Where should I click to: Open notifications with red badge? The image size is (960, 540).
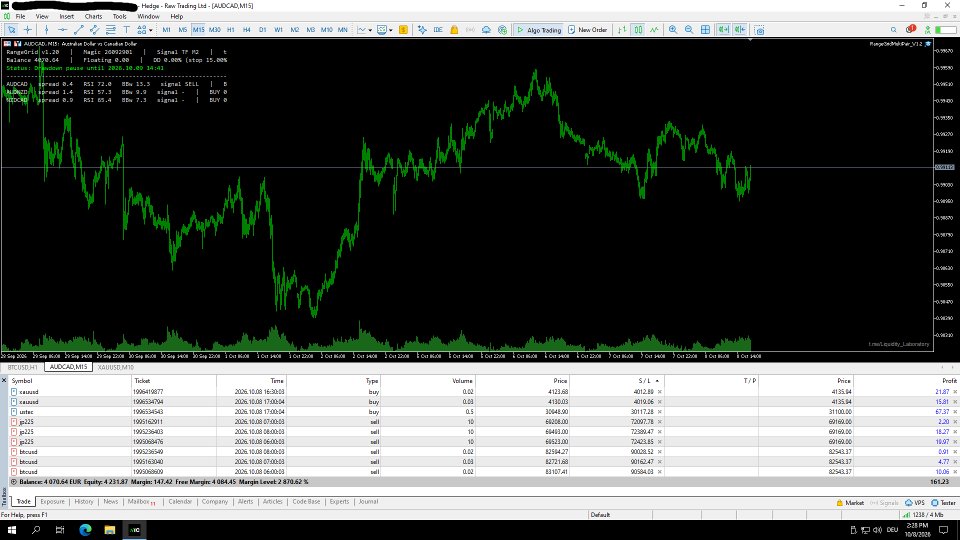(910, 29)
